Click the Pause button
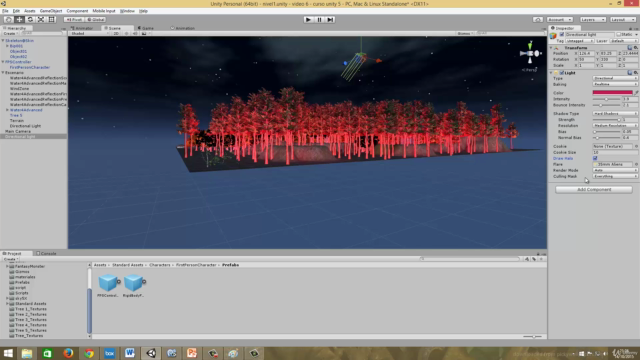The image size is (640, 360). [x=319, y=20]
